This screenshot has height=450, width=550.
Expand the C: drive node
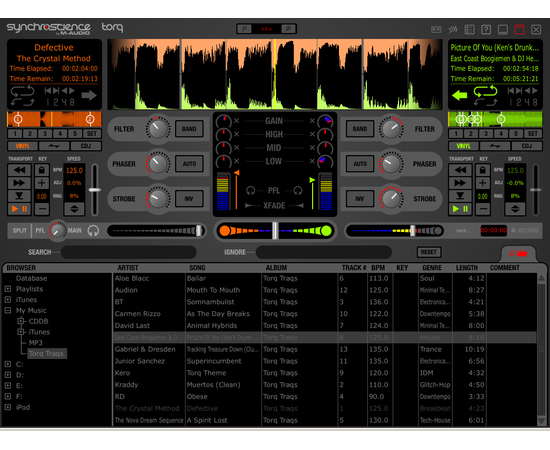[8, 364]
